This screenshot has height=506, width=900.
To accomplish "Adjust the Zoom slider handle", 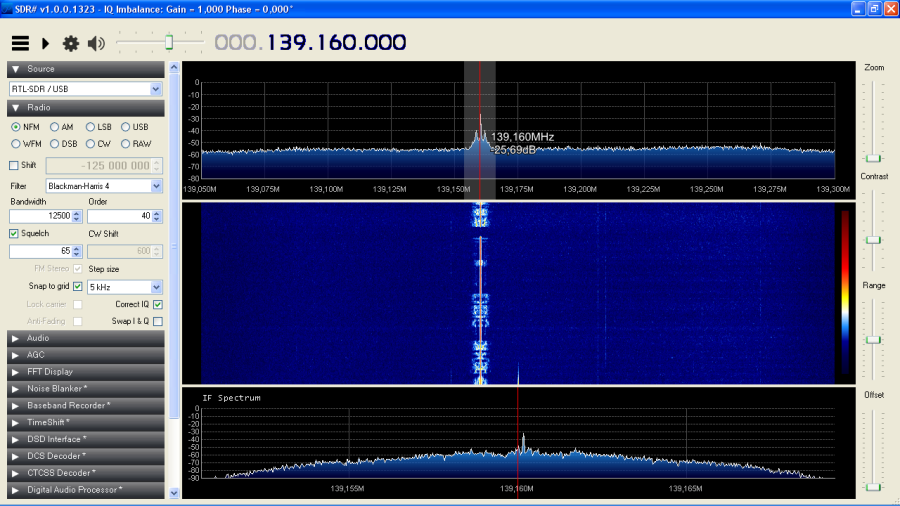I will tap(873, 158).
